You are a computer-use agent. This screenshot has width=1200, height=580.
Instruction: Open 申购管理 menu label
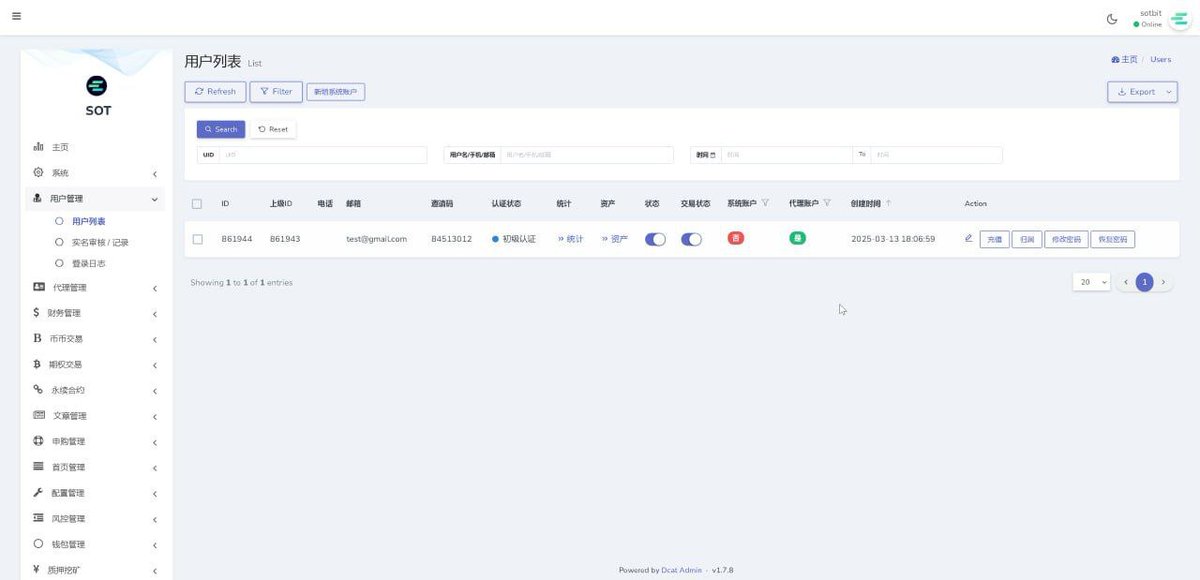(x=69, y=442)
